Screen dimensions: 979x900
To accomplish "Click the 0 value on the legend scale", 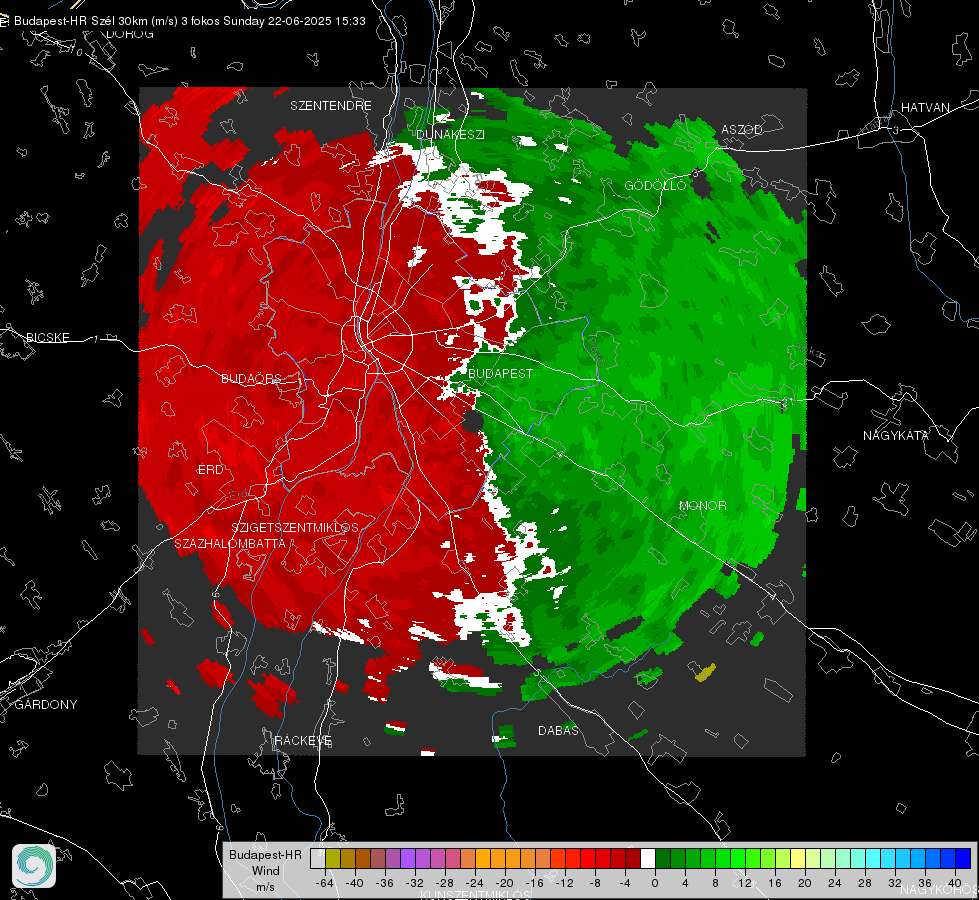I will (x=655, y=883).
